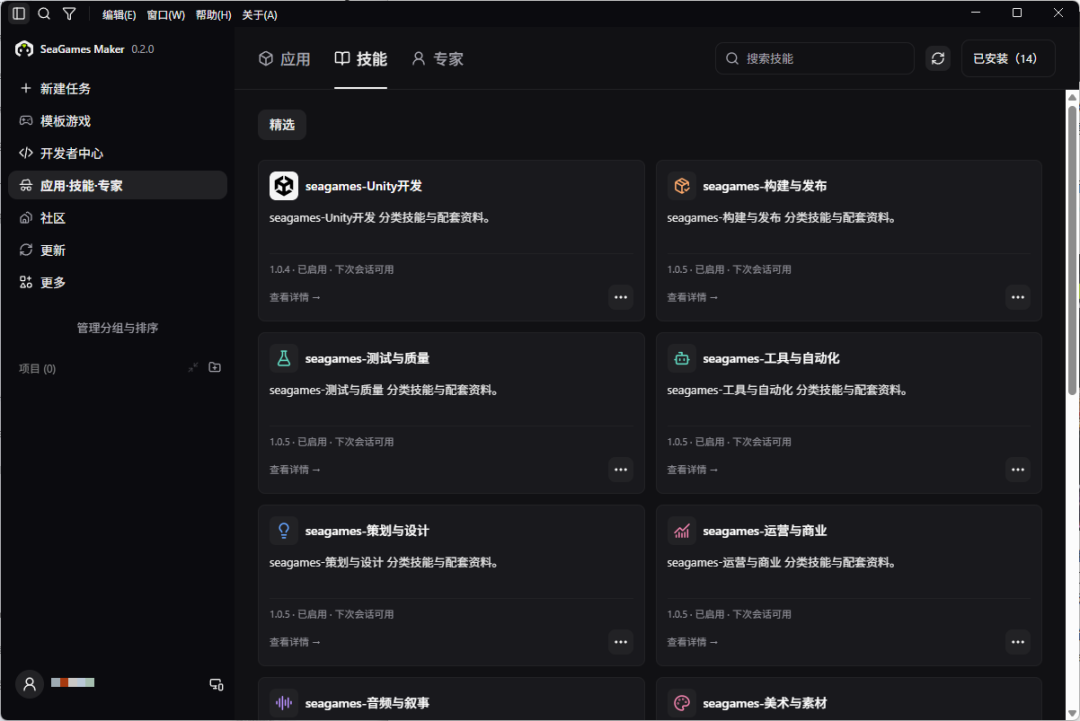Click the seagames-Unity开发 card title

364,186
